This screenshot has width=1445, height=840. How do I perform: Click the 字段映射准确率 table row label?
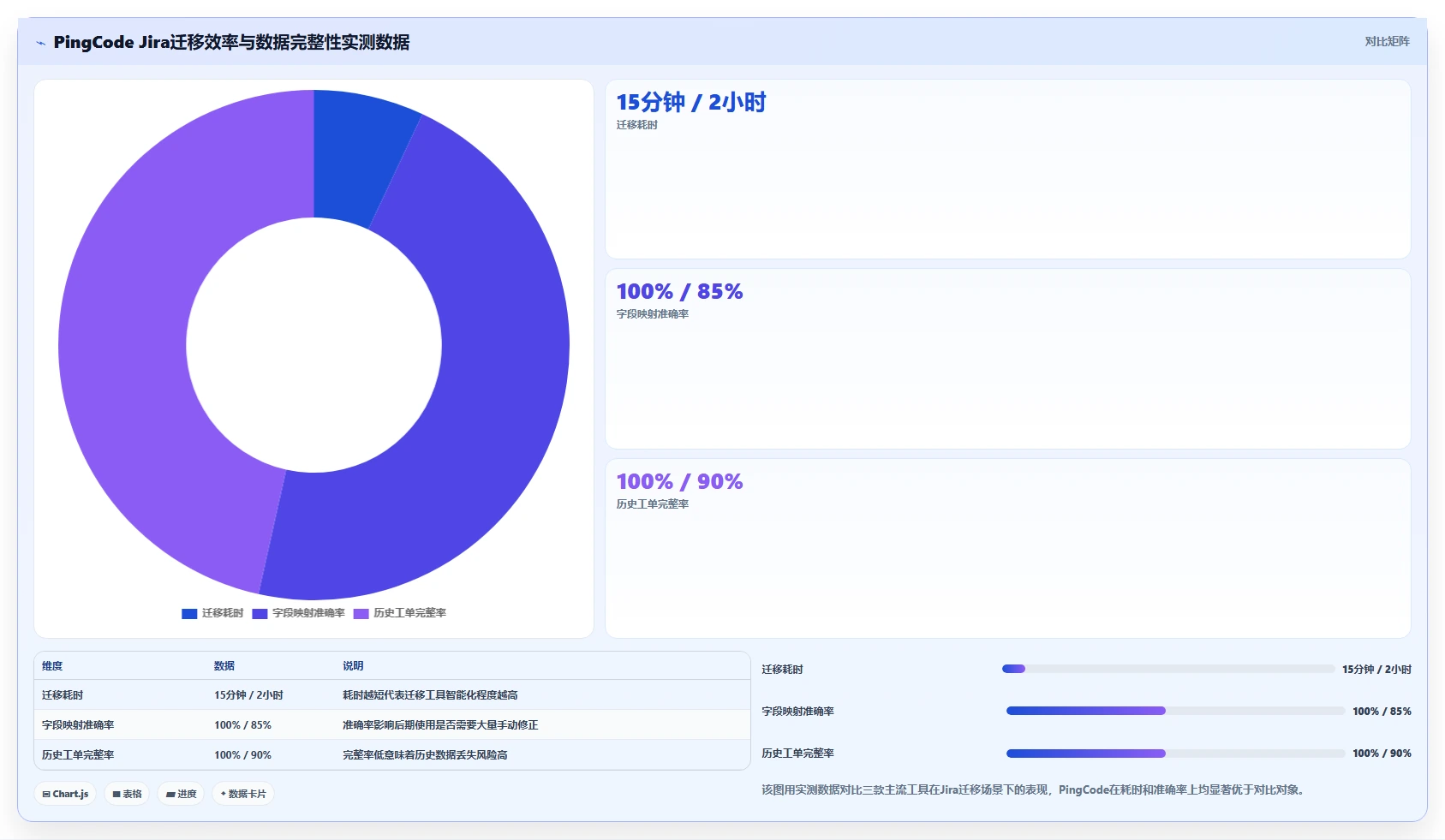click(78, 725)
